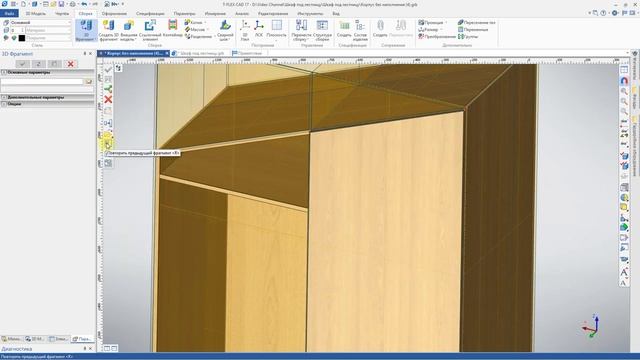Open the Массив dropdown arrow

[x=208, y=29]
